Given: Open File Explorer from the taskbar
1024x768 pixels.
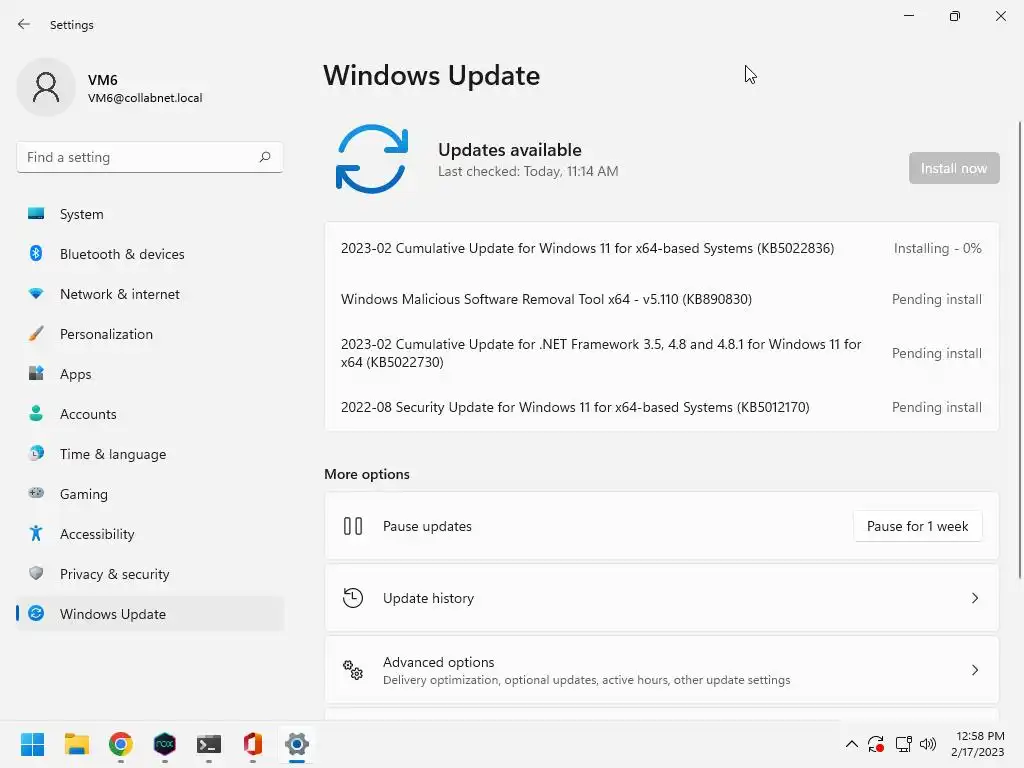Looking at the screenshot, I should coord(76,744).
